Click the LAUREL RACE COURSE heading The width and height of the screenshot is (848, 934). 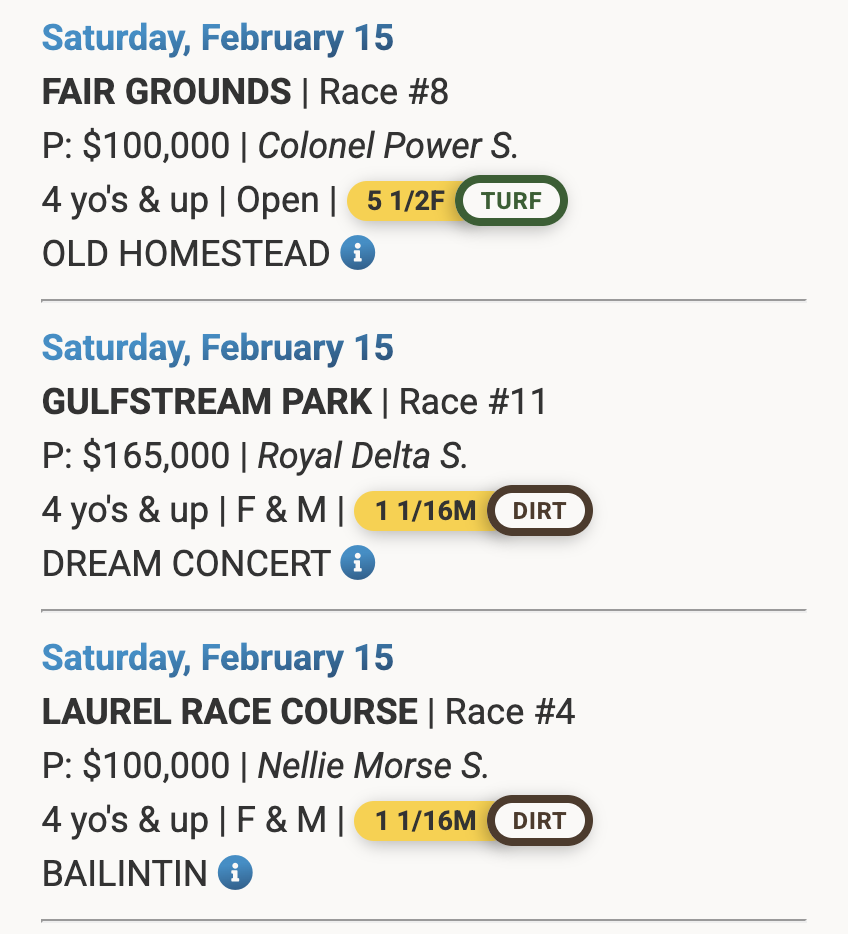230,713
